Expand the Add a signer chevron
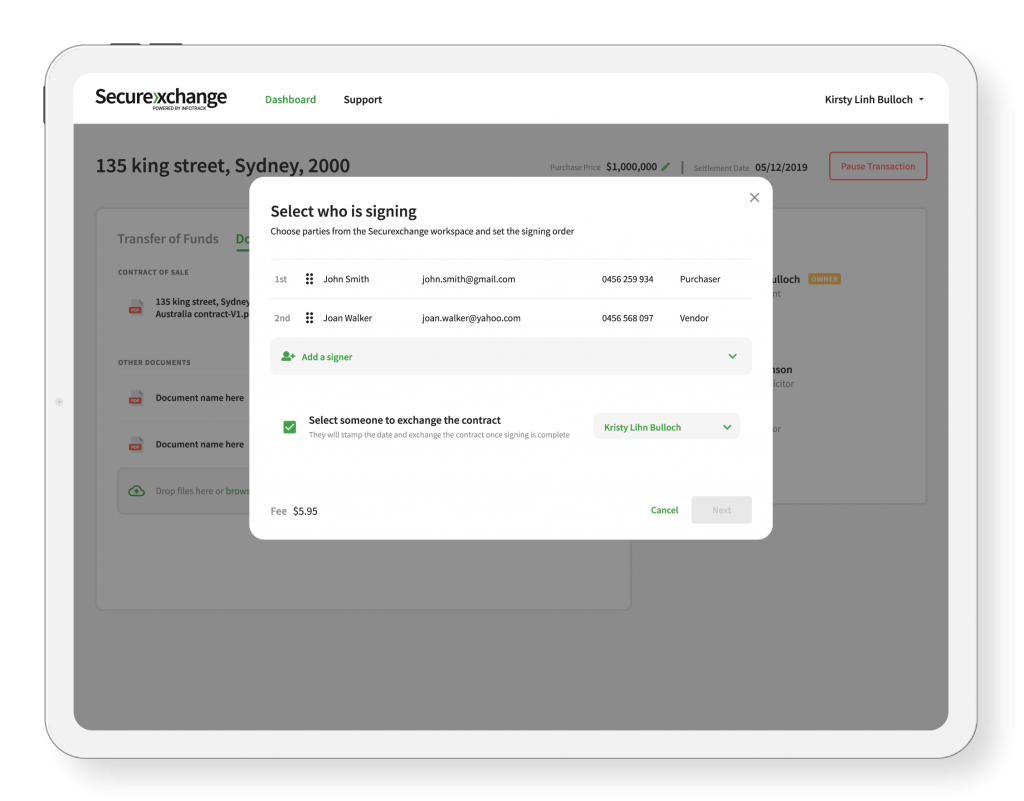The height and width of the screenshot is (801, 1024). [732, 356]
